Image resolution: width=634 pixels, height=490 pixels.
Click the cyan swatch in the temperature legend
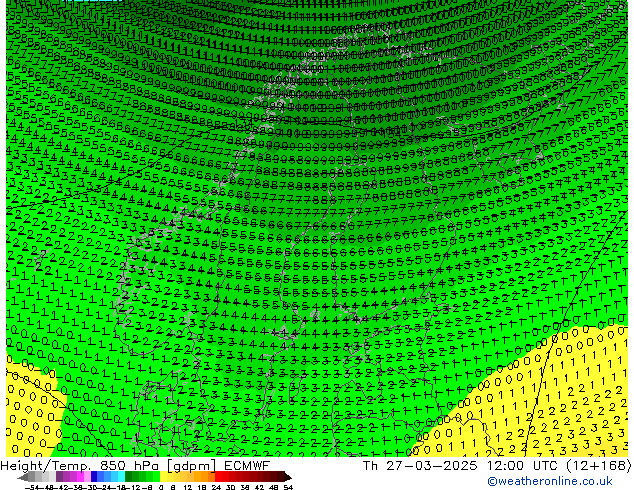(x=121, y=477)
